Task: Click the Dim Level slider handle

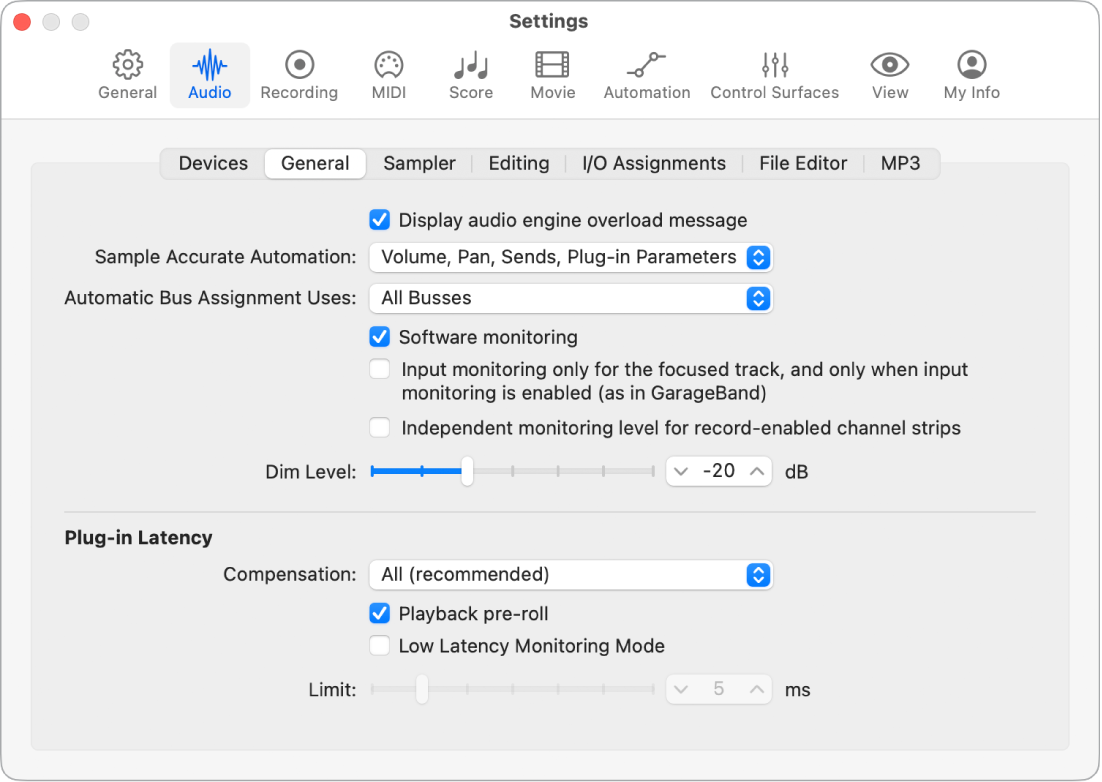Action: point(466,471)
